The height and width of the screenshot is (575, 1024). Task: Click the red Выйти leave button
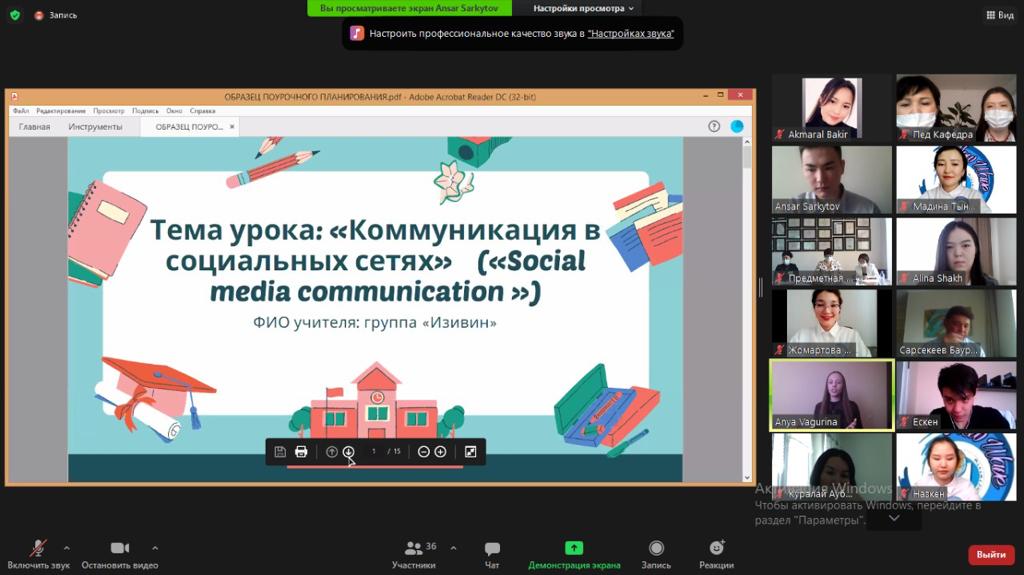pos(990,554)
